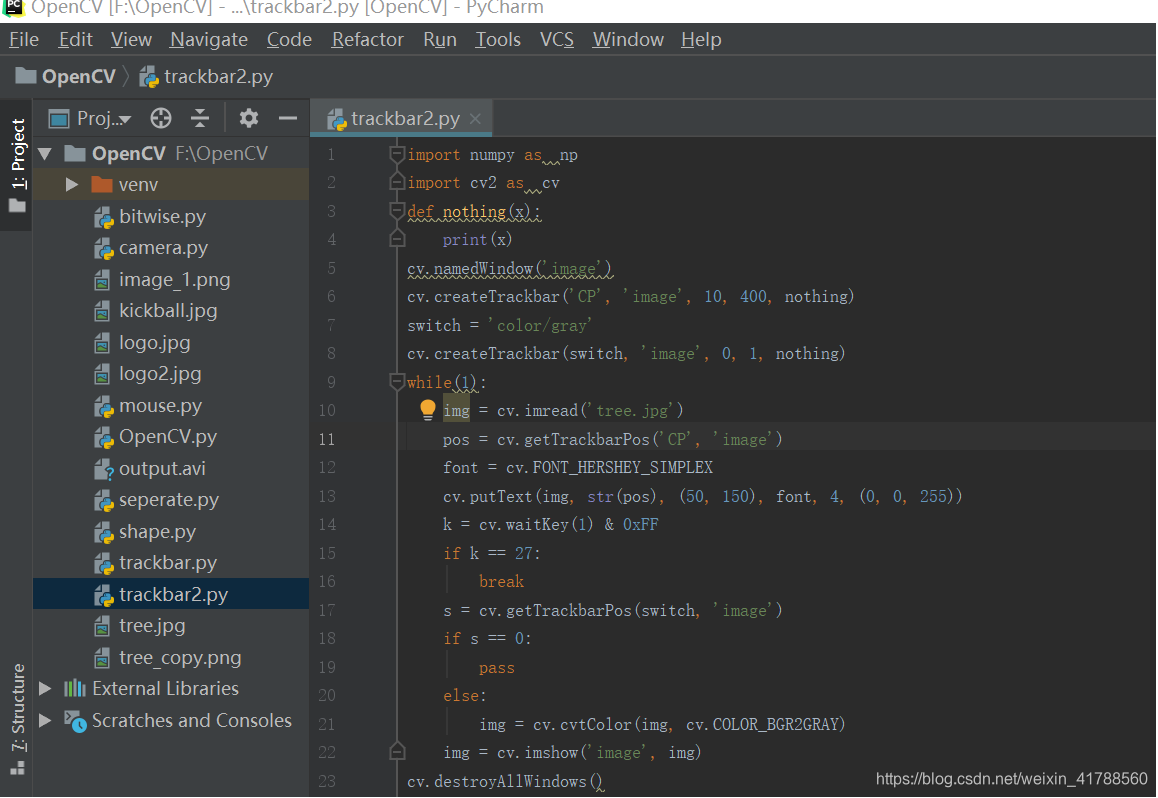Open the Tools menu
1158x798 pixels.
click(497, 40)
